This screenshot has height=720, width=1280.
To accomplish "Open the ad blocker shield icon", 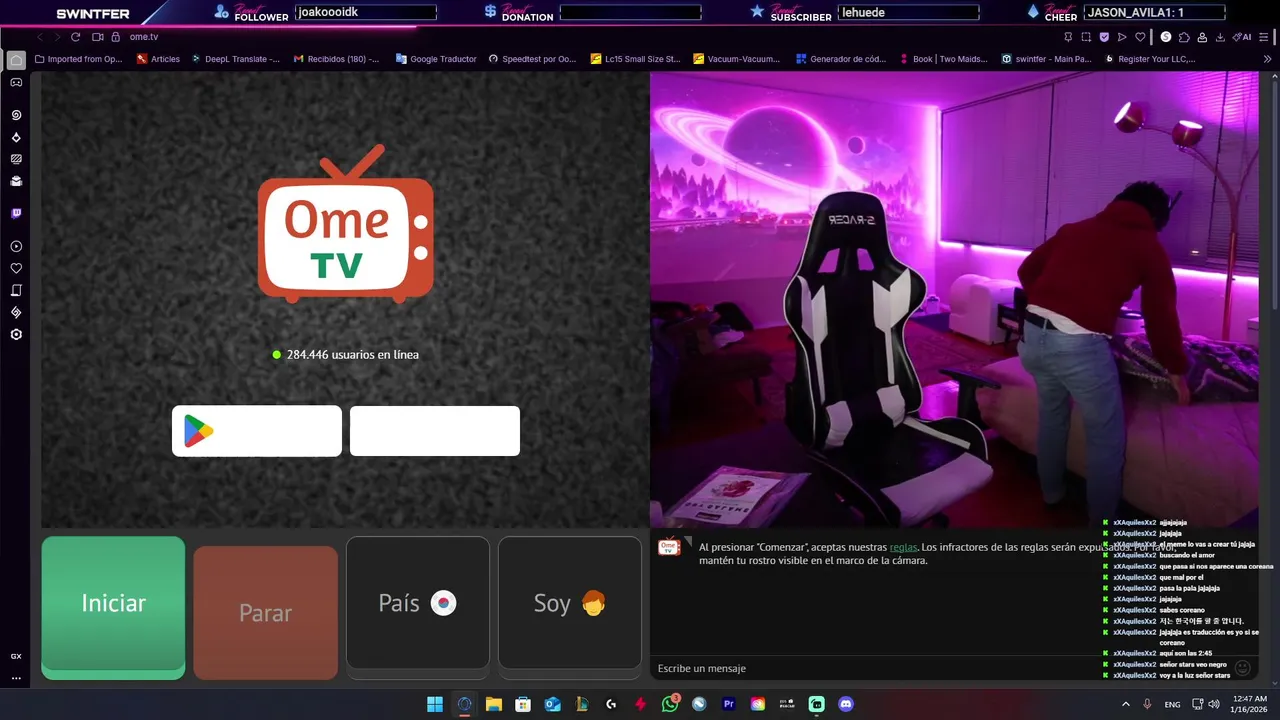I will (x=1104, y=37).
